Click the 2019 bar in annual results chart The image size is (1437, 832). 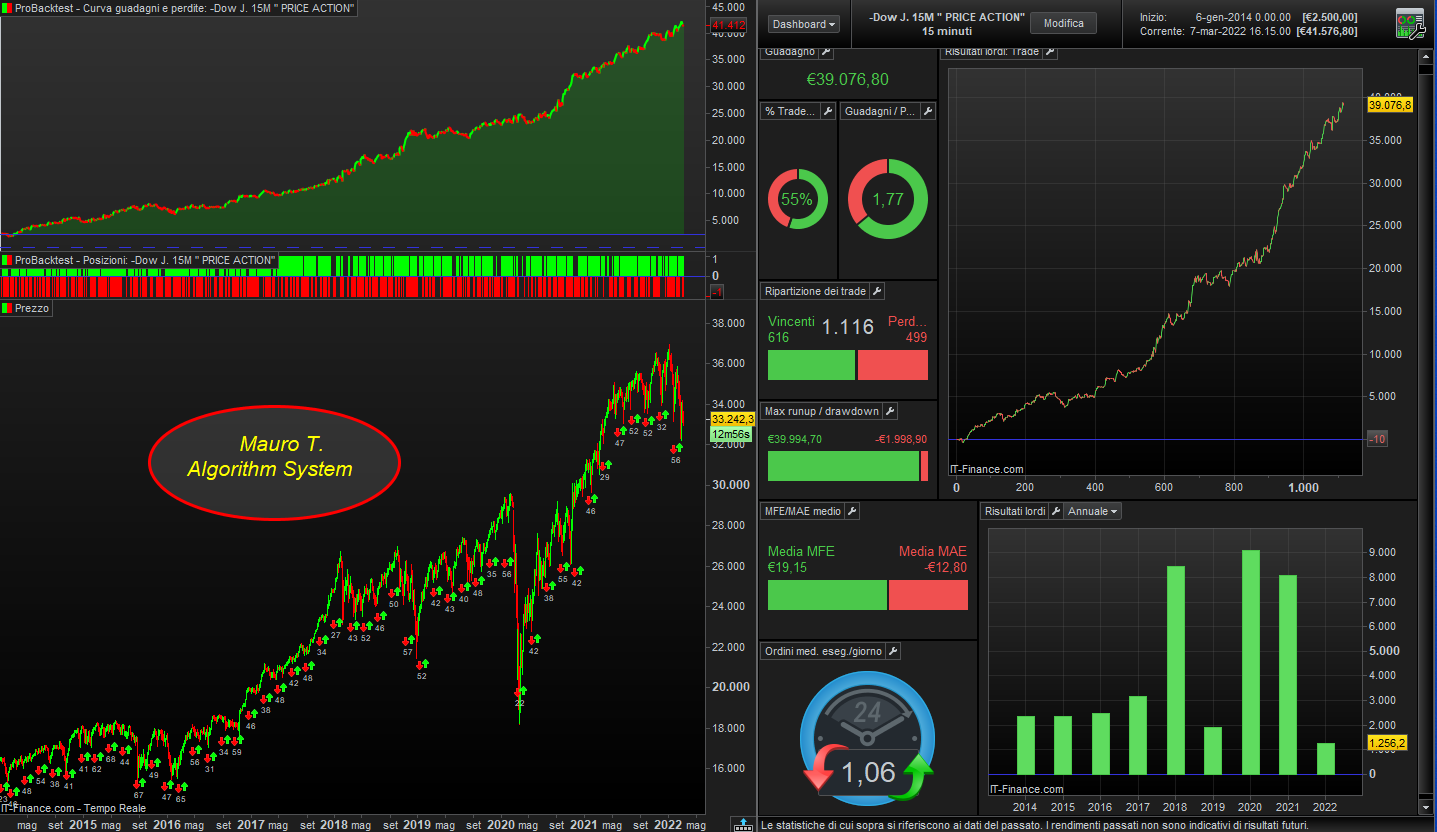coord(1213,750)
